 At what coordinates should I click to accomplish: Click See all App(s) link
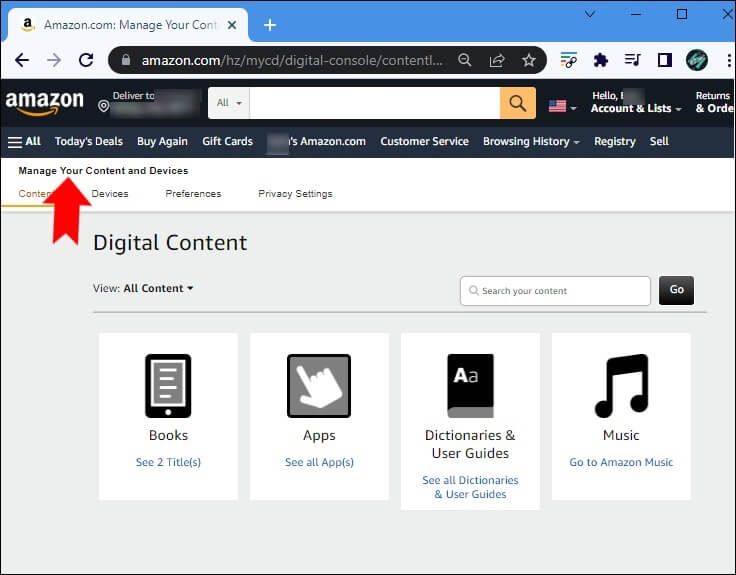(x=319, y=462)
